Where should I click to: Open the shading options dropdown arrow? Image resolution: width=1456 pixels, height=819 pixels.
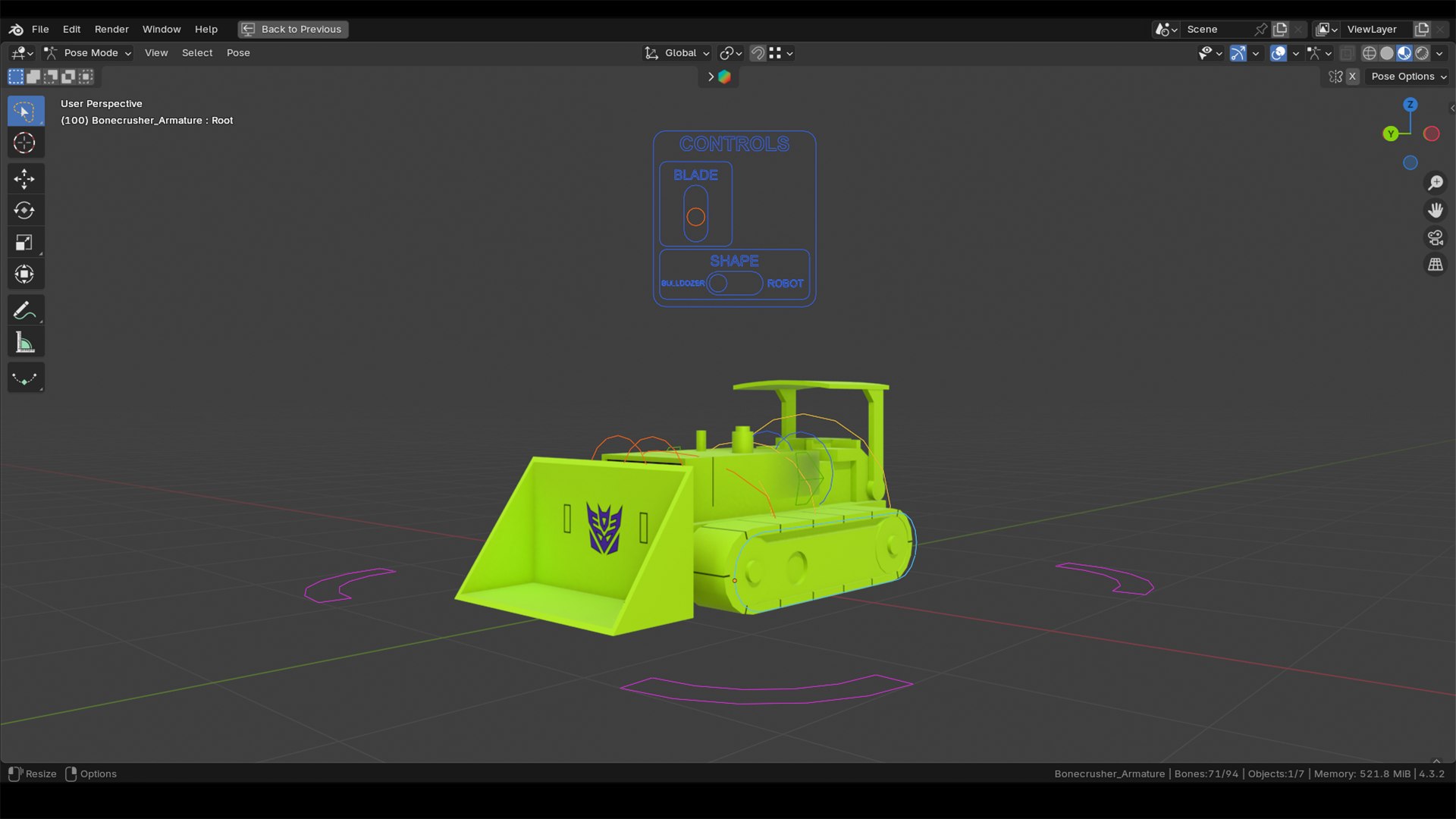pos(1439,53)
